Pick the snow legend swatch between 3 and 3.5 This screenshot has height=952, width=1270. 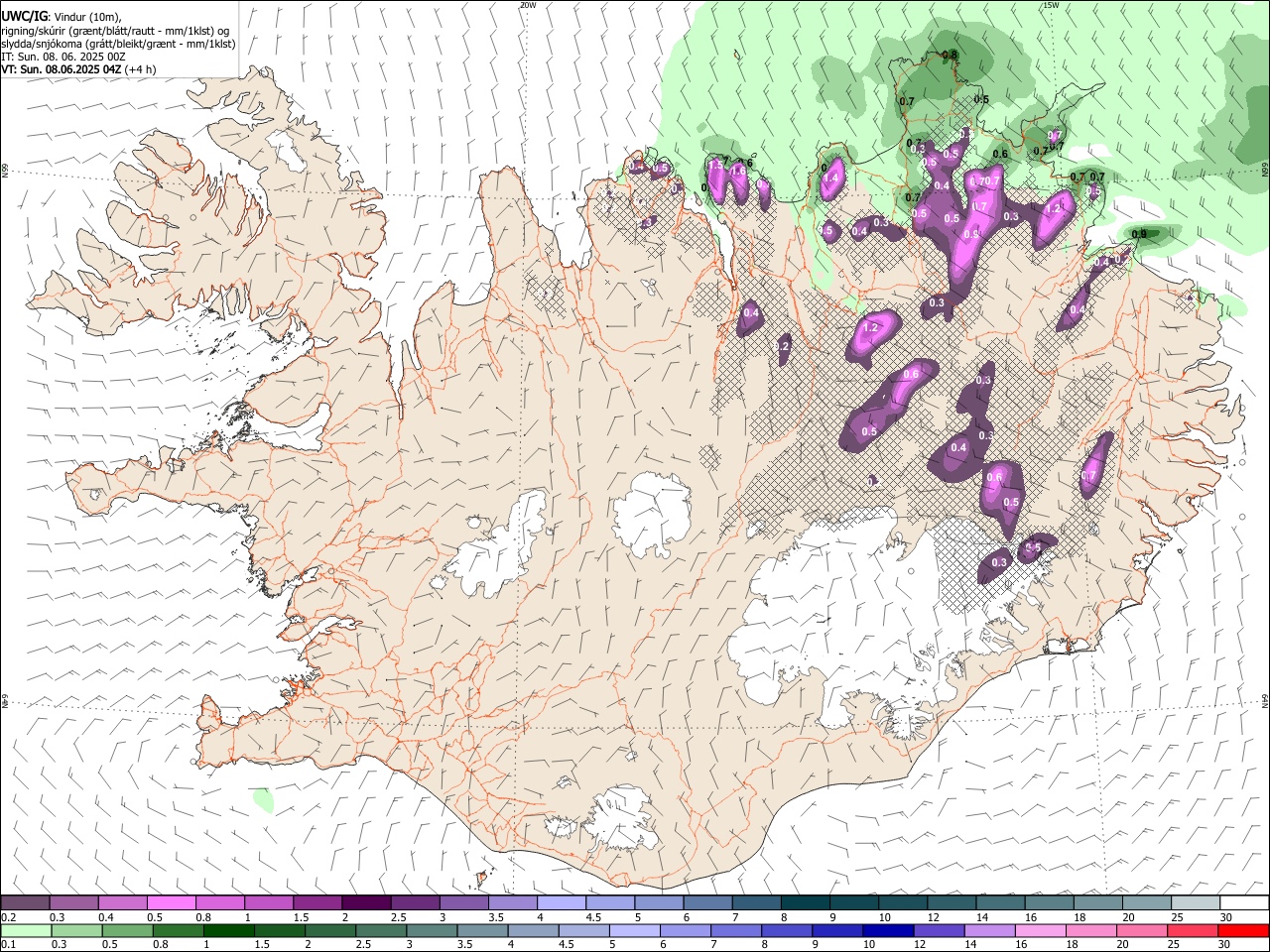coord(463,903)
